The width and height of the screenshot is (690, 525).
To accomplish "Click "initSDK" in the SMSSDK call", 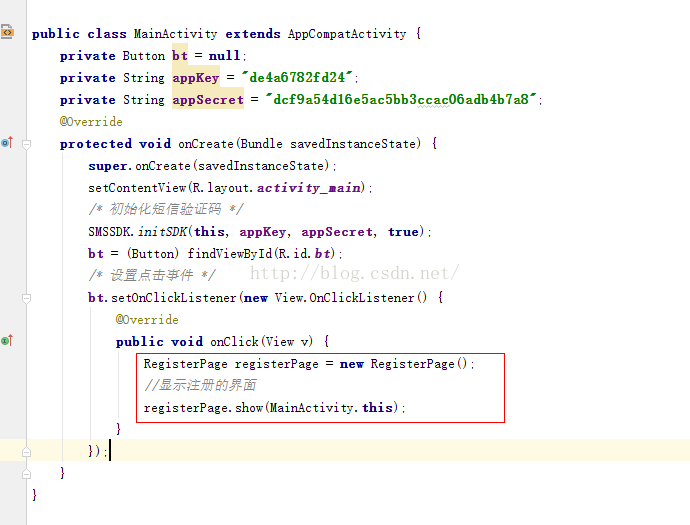I will coord(162,232).
